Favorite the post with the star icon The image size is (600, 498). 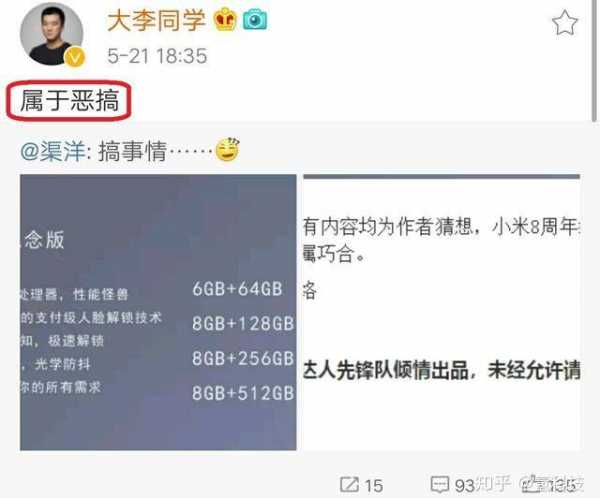coord(565,23)
